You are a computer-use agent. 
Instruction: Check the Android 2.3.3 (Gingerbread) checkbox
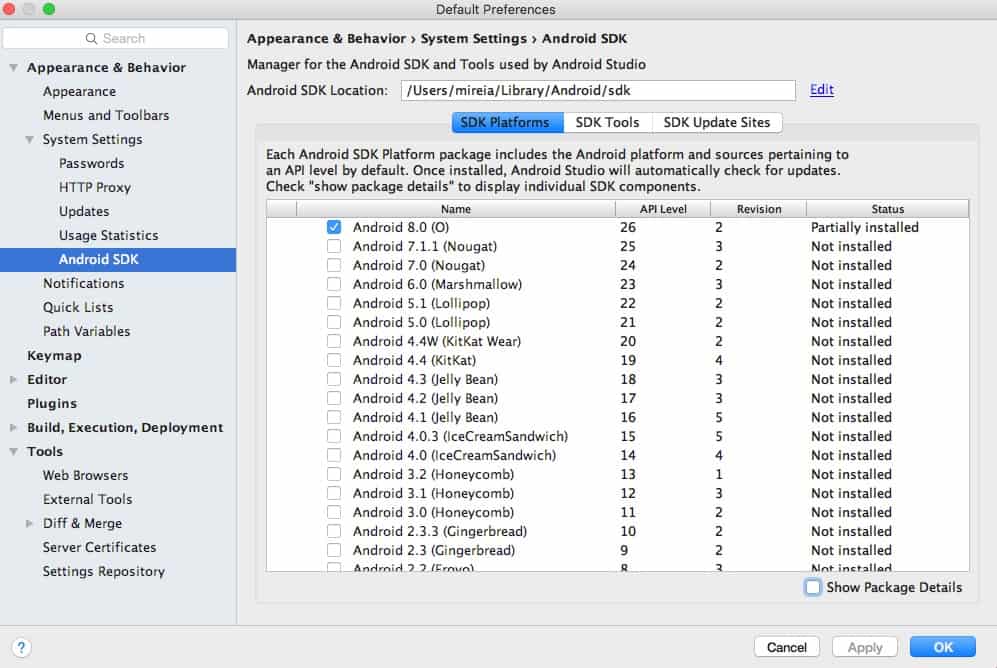point(334,531)
